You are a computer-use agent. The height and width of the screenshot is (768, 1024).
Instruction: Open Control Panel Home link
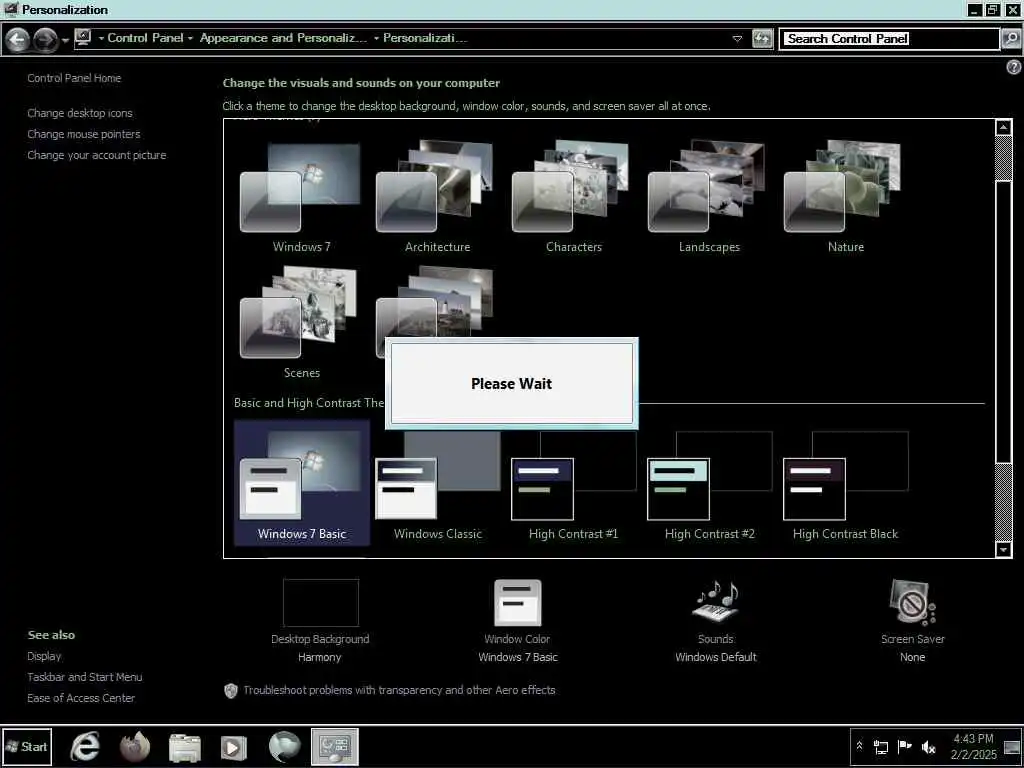[74, 78]
